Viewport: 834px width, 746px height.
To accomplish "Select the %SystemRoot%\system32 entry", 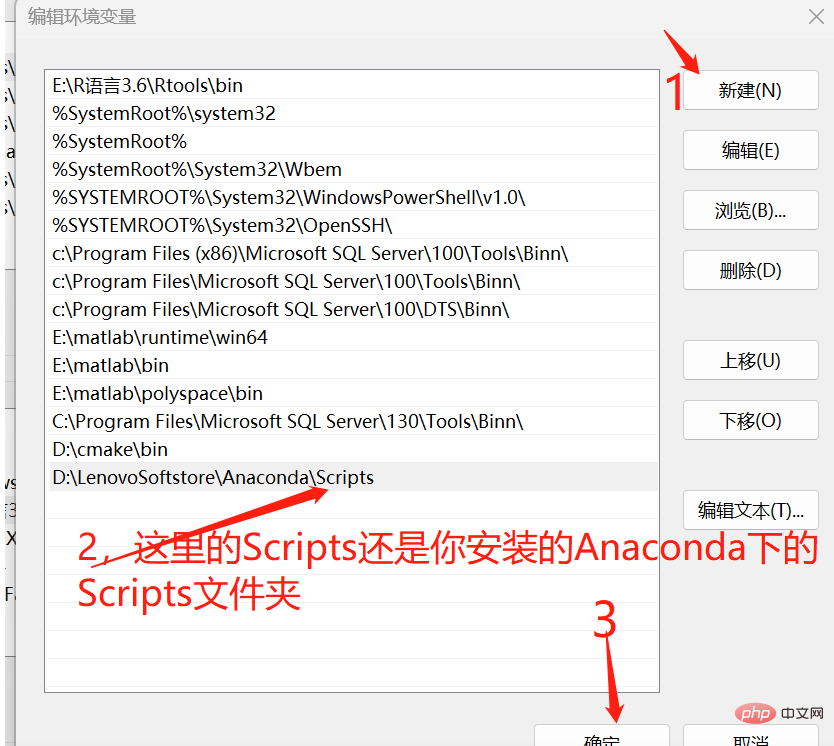I will (x=352, y=113).
